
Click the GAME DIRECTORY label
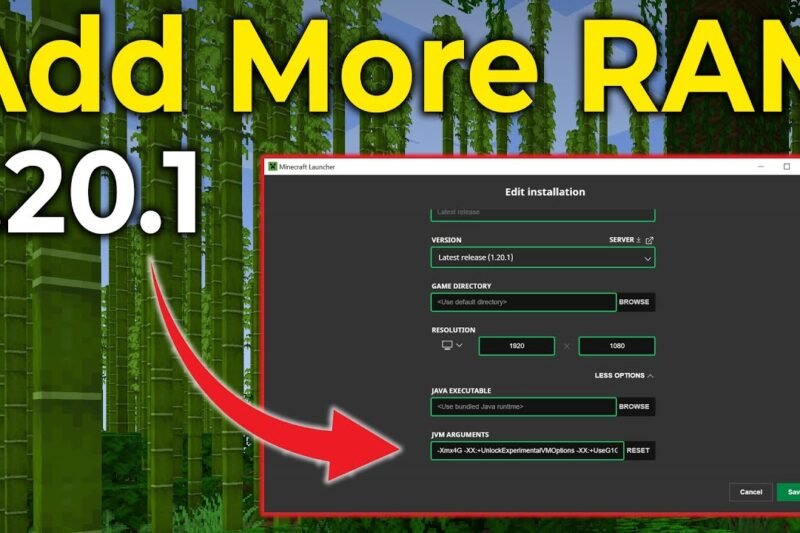(461, 286)
